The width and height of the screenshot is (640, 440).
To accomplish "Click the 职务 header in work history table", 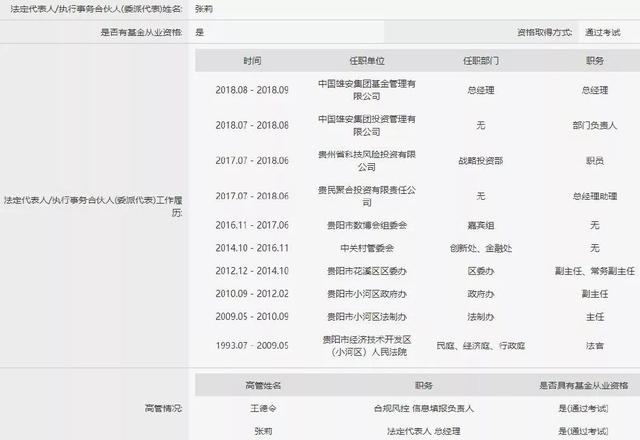I will coord(595,61).
